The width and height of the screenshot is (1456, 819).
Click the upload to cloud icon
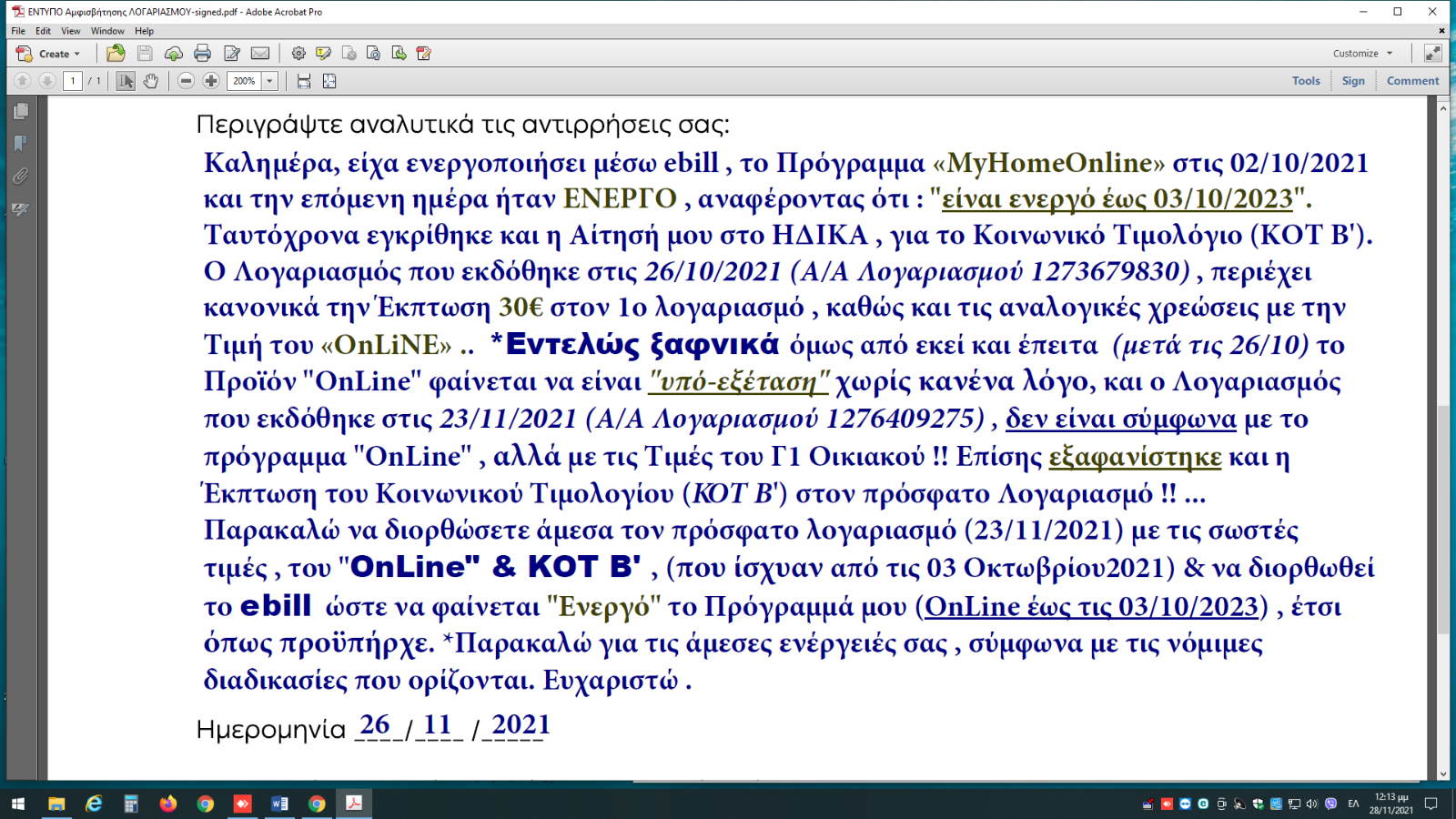pos(173,54)
